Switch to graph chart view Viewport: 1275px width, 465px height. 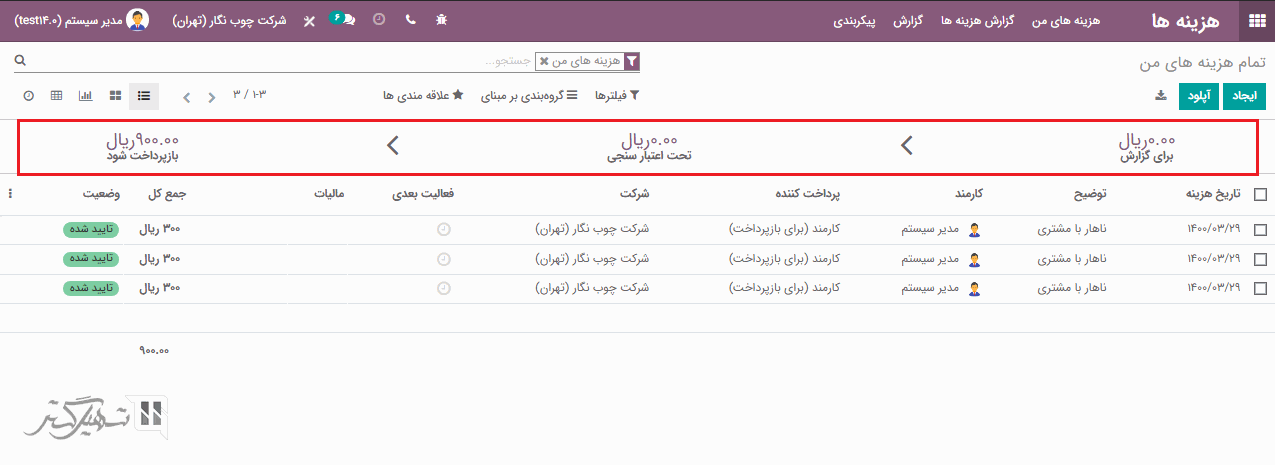click(x=86, y=96)
